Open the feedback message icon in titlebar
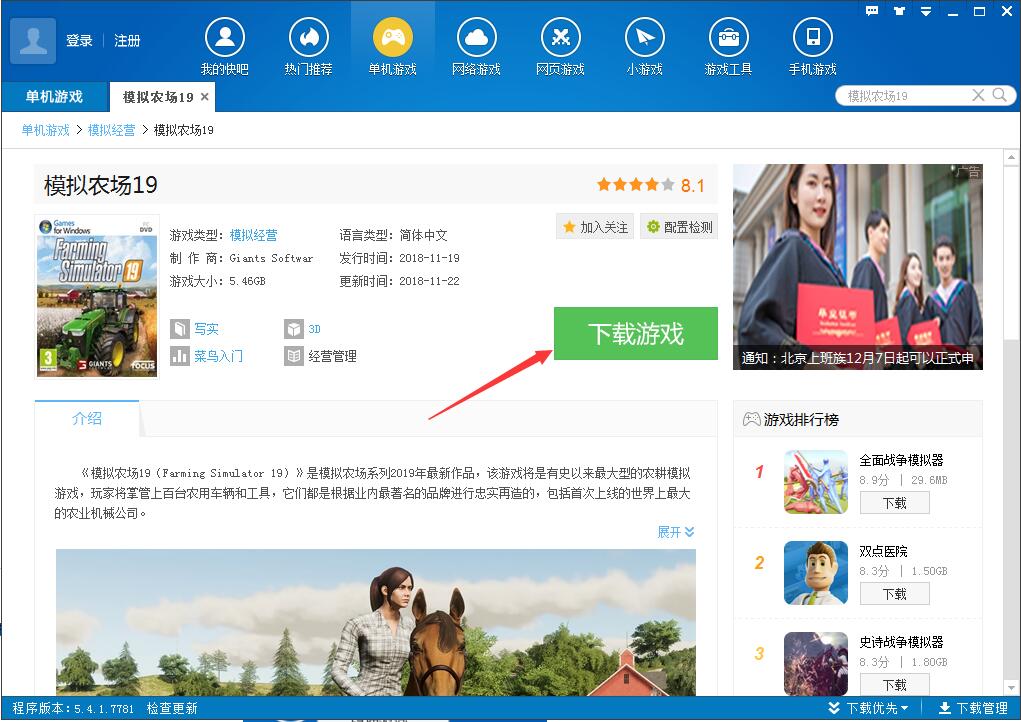The height and width of the screenshot is (722, 1021). (x=871, y=10)
